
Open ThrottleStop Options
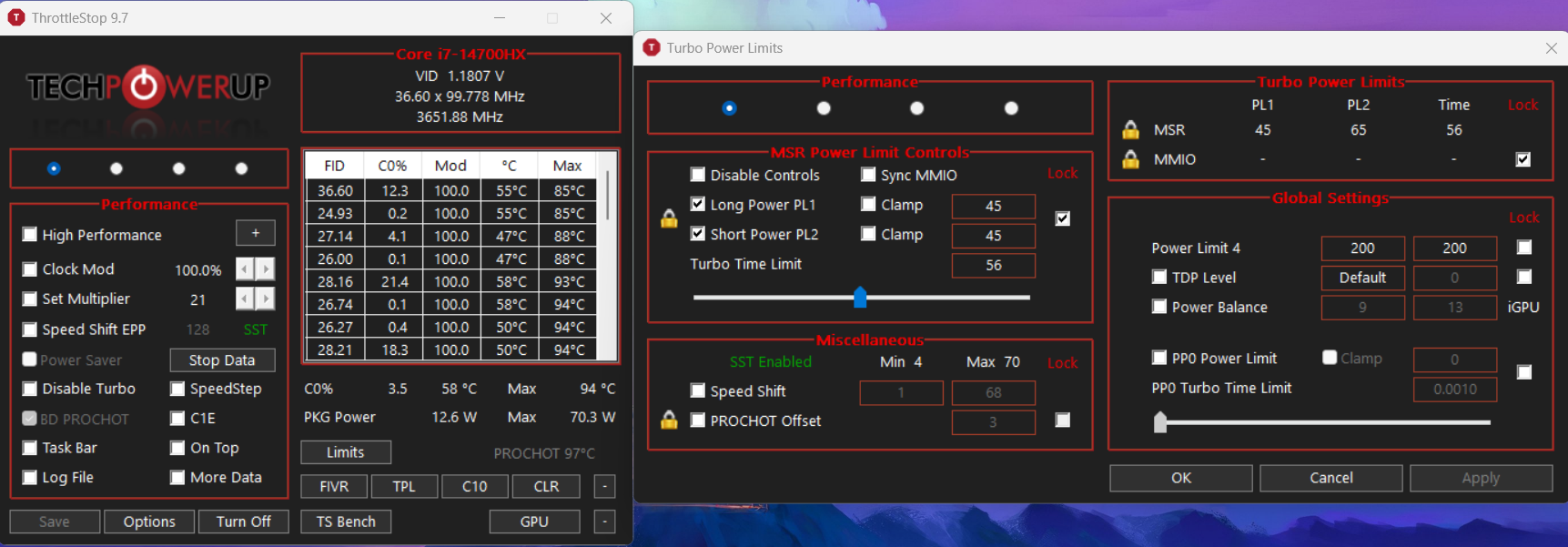click(149, 522)
